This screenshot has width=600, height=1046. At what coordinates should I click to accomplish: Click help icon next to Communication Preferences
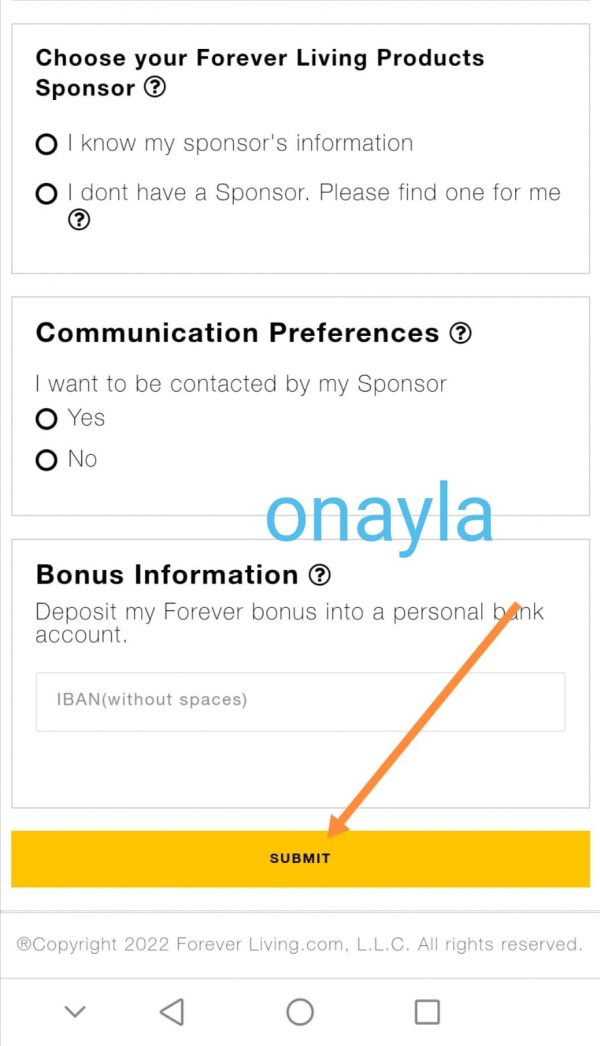[x=460, y=333]
